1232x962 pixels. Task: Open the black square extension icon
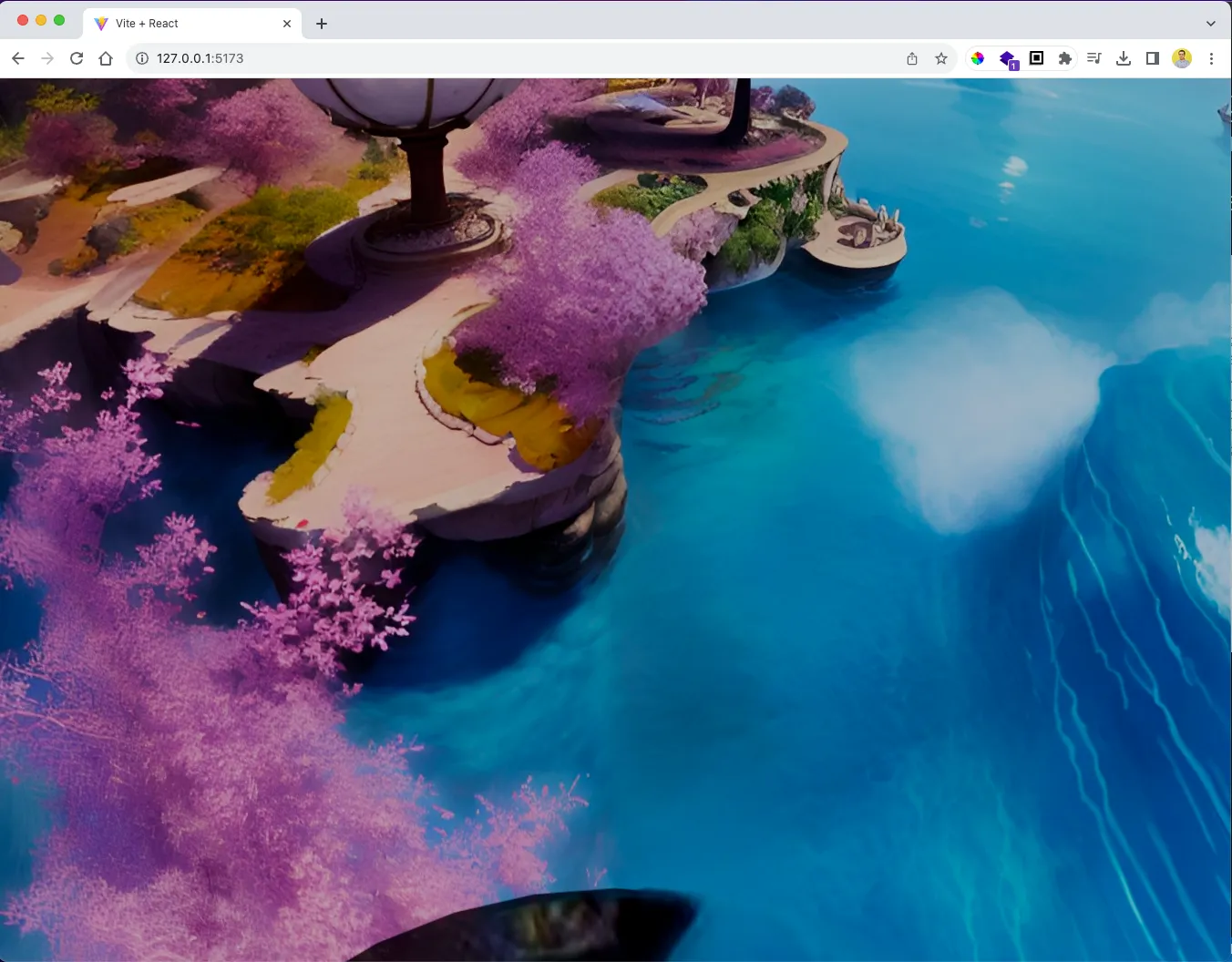point(1036,58)
